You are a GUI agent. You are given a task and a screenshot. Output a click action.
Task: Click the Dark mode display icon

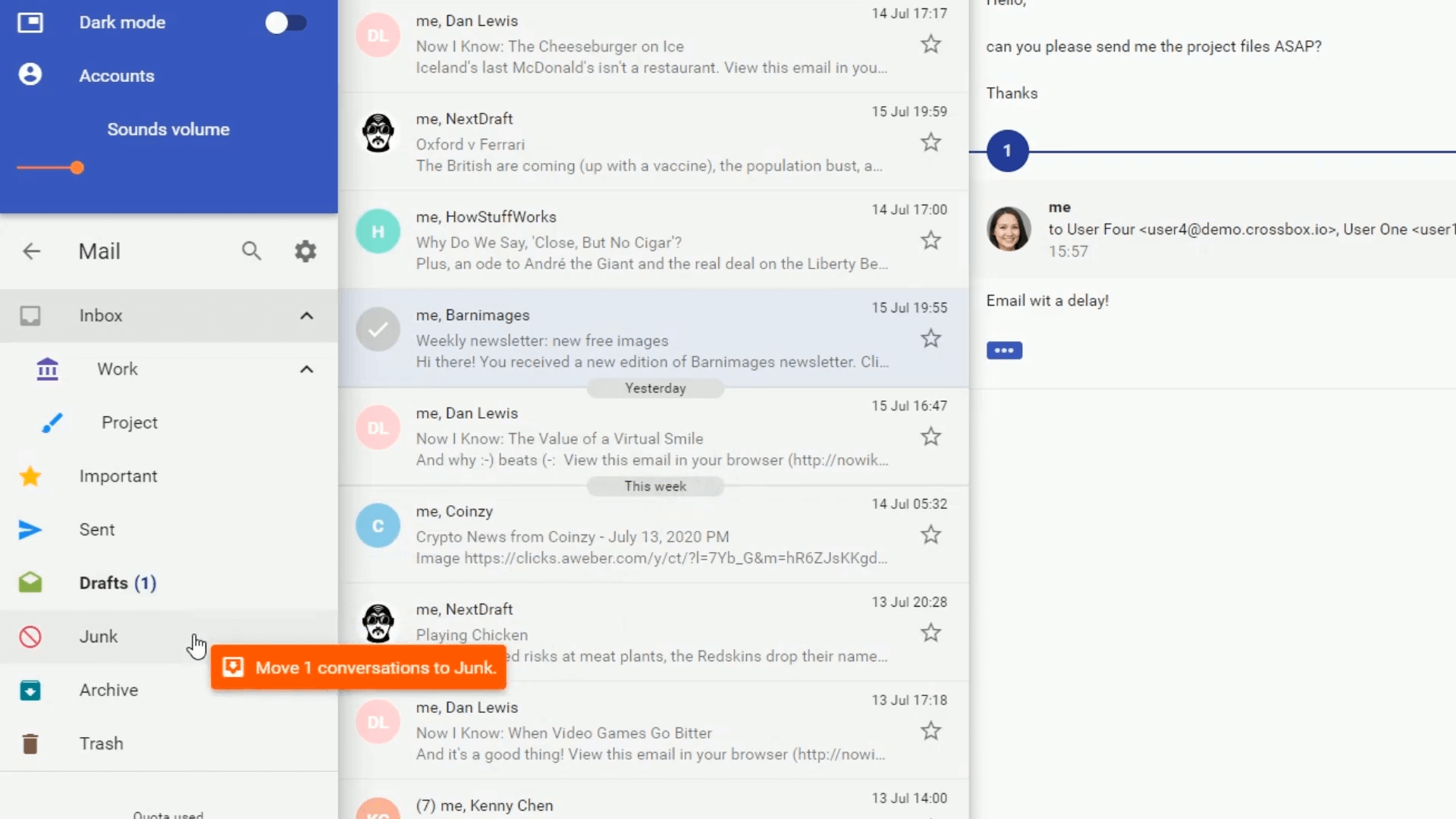30,23
